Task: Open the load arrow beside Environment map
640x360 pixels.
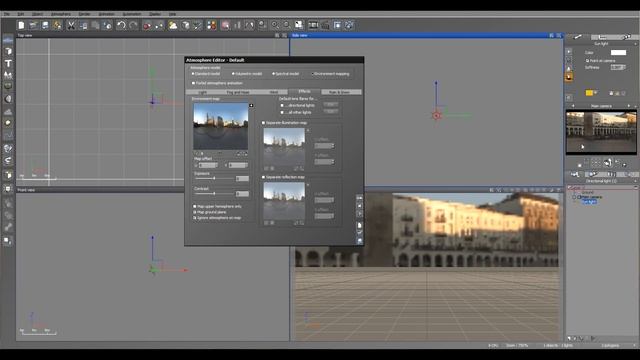Action: click(251, 105)
